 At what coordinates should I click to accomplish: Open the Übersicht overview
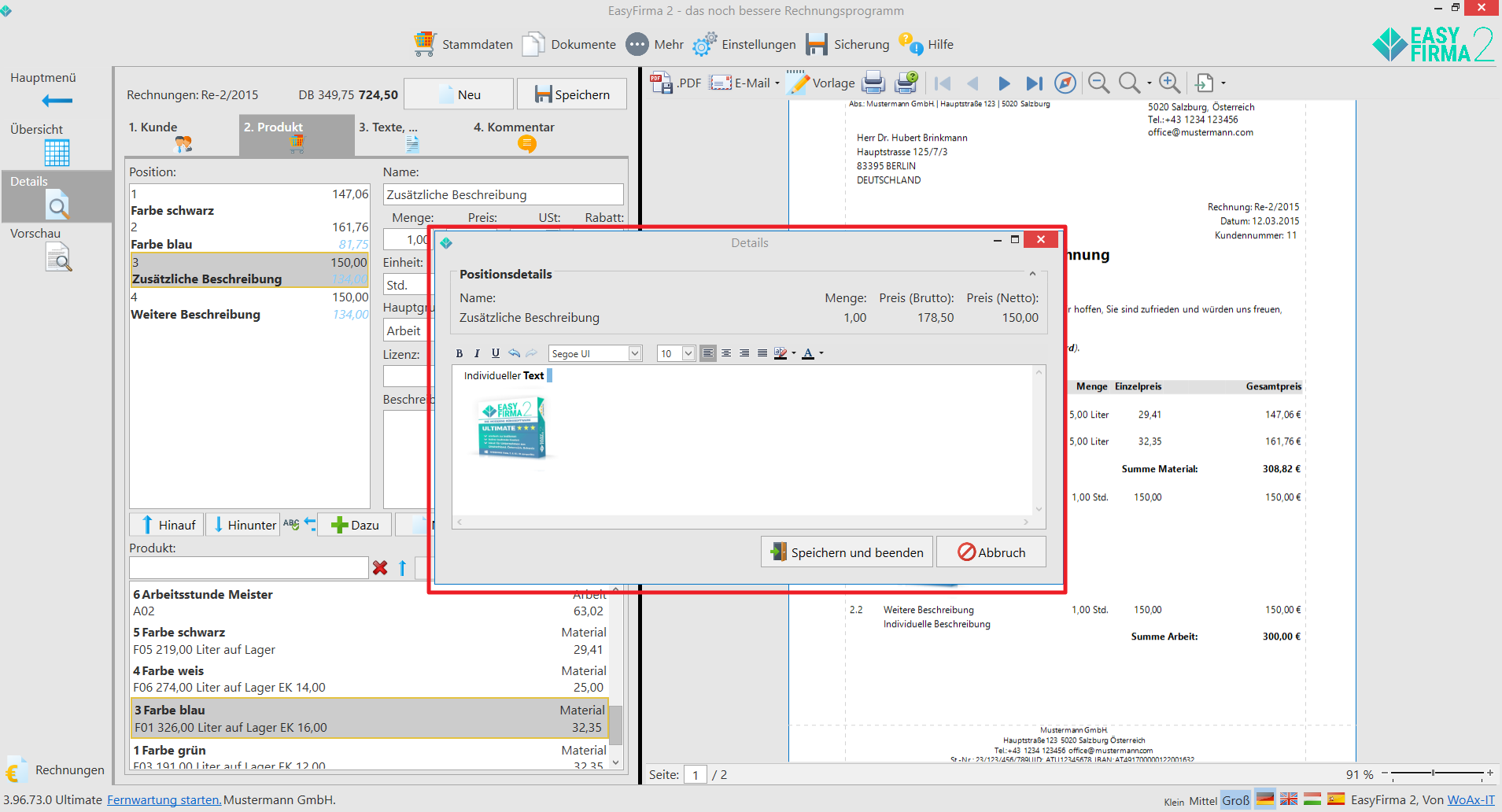[56, 143]
